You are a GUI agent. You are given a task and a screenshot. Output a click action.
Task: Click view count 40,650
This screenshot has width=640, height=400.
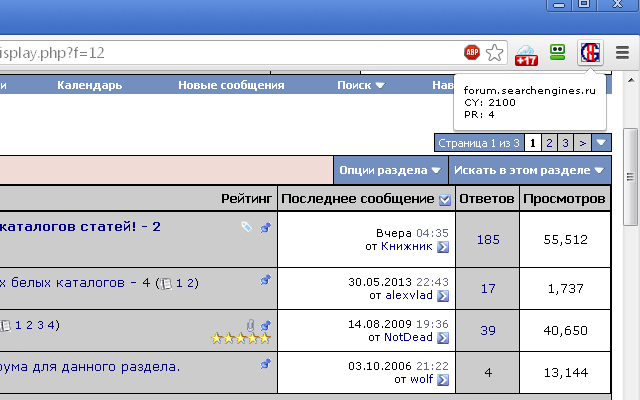click(x=565, y=330)
